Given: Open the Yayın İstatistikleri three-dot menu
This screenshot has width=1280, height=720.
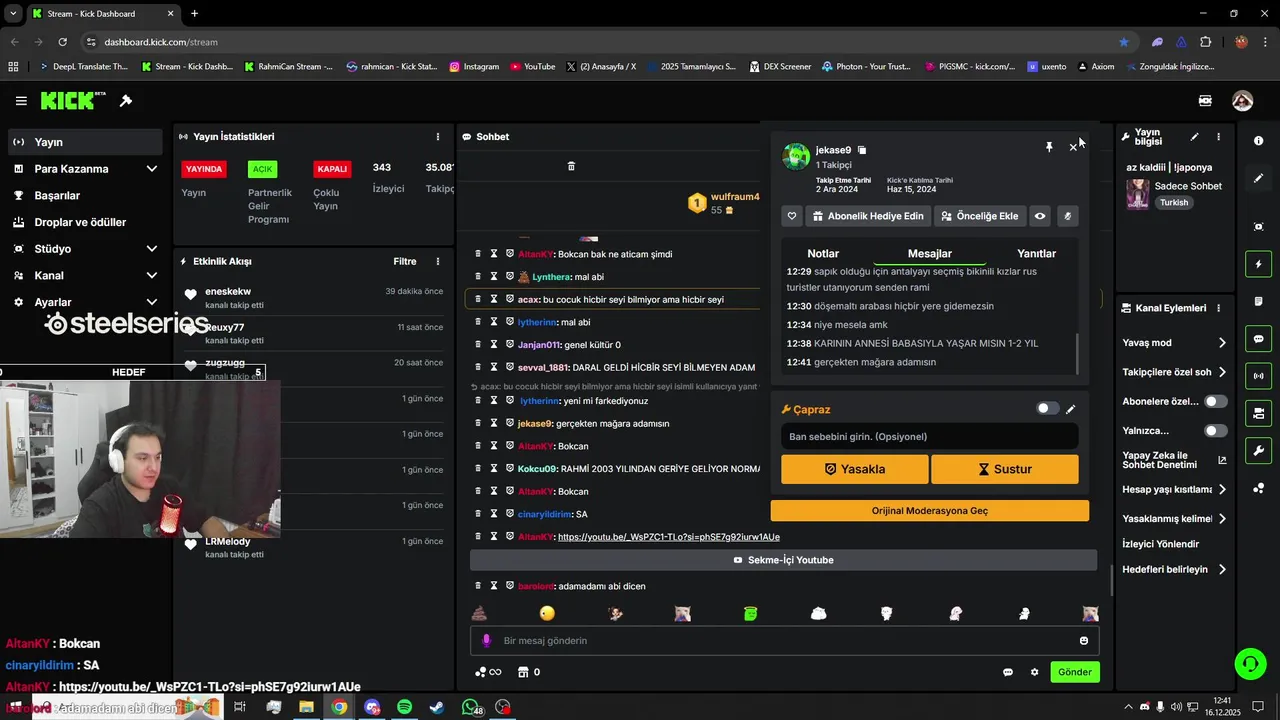Looking at the screenshot, I should point(437,137).
